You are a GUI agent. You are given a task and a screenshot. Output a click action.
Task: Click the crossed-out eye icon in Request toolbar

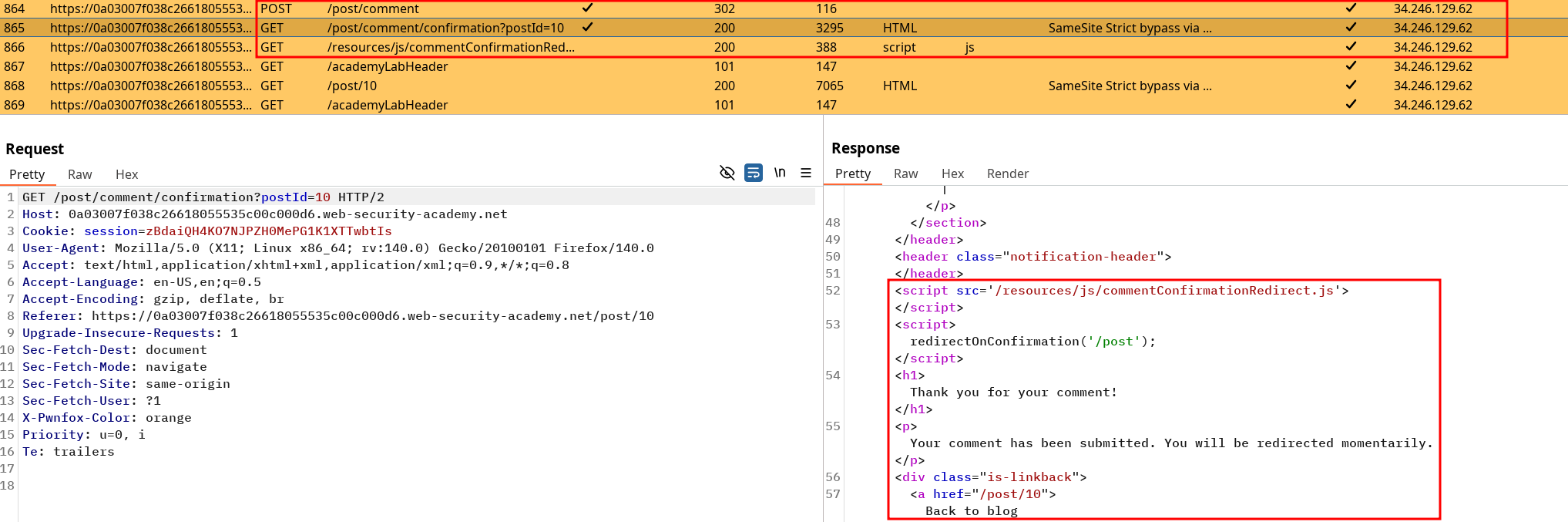(x=727, y=173)
